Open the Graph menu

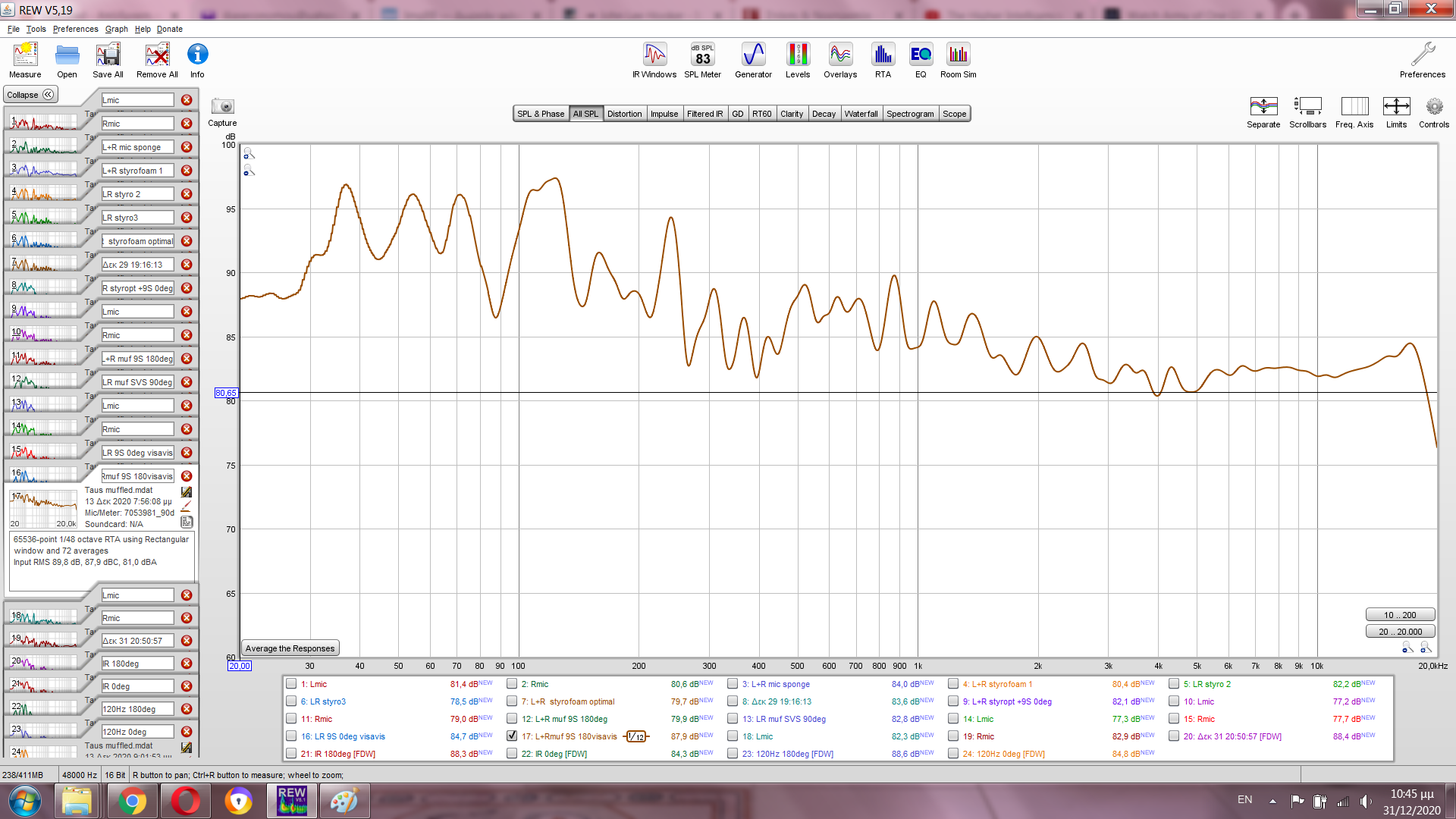pyautogui.click(x=116, y=29)
